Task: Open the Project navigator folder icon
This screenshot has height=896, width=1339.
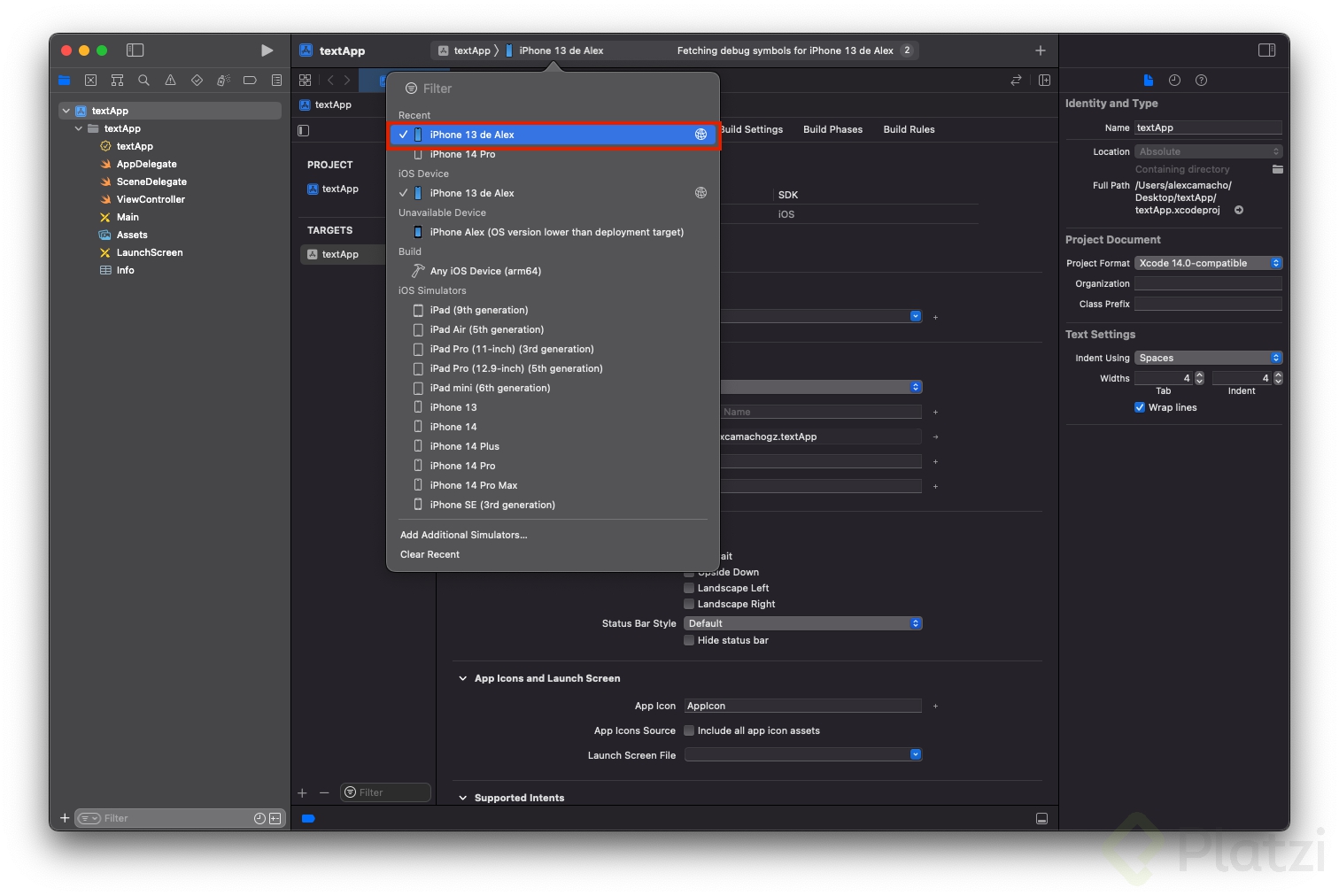Action: point(65,81)
